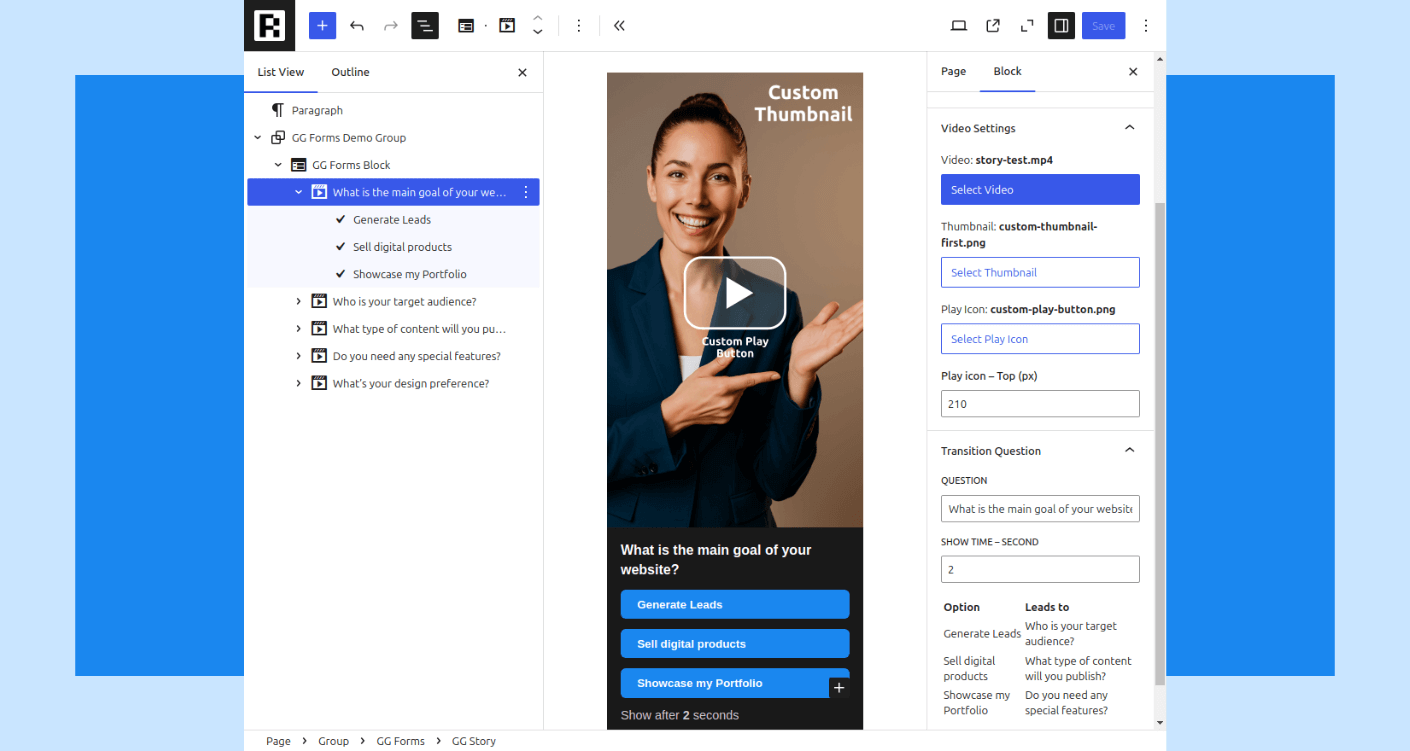
Task: Redo the change with redo arrow
Action: (x=391, y=26)
